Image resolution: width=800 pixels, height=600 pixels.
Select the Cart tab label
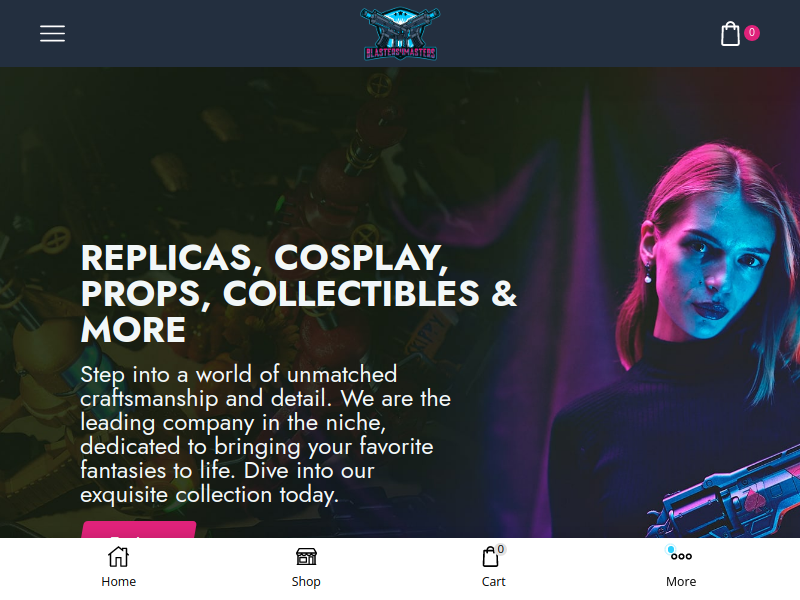click(x=493, y=582)
